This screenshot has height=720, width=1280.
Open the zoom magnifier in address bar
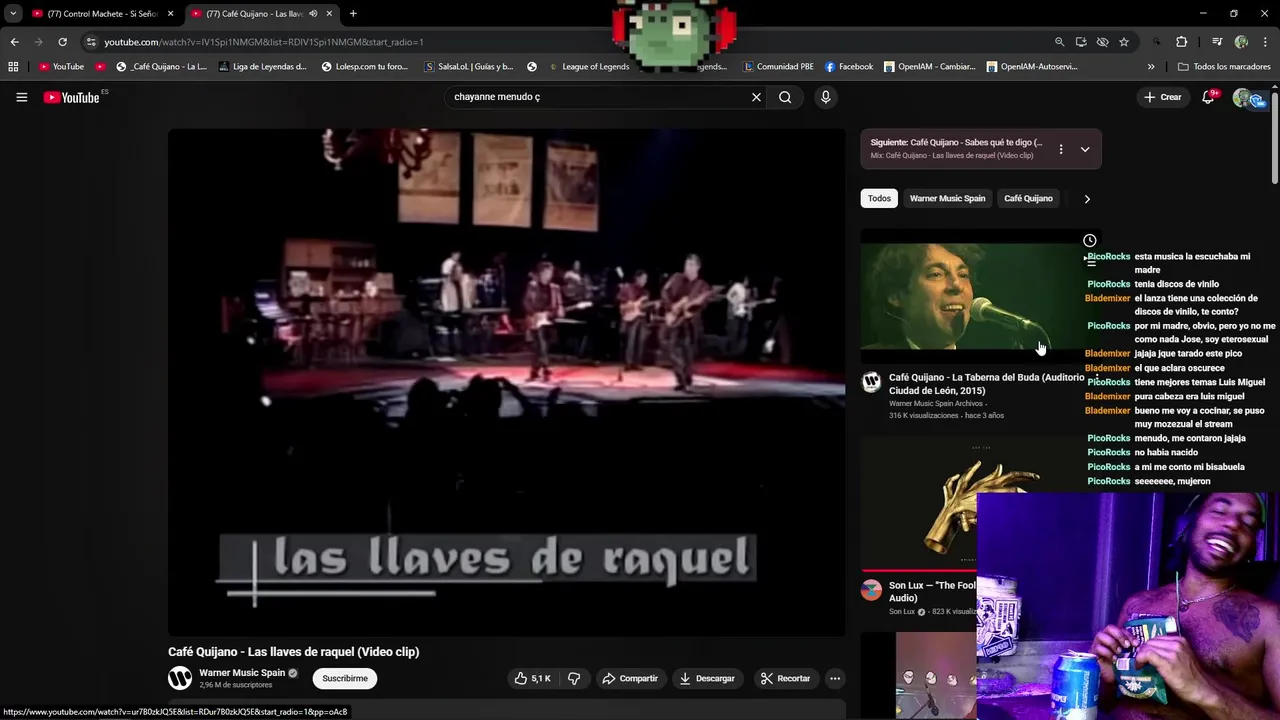click(1059, 42)
